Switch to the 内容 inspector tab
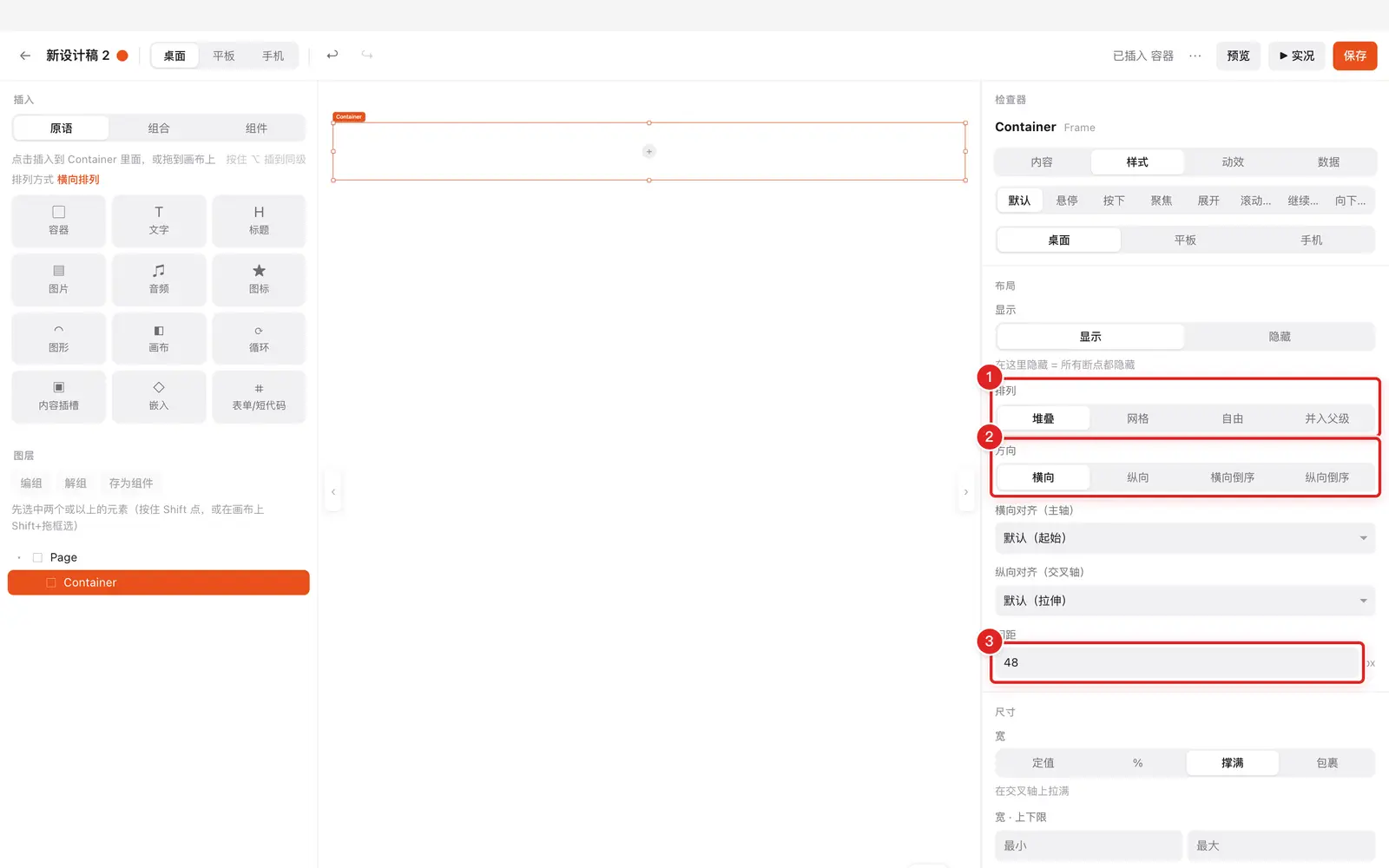Image resolution: width=1389 pixels, height=868 pixels. [x=1042, y=162]
